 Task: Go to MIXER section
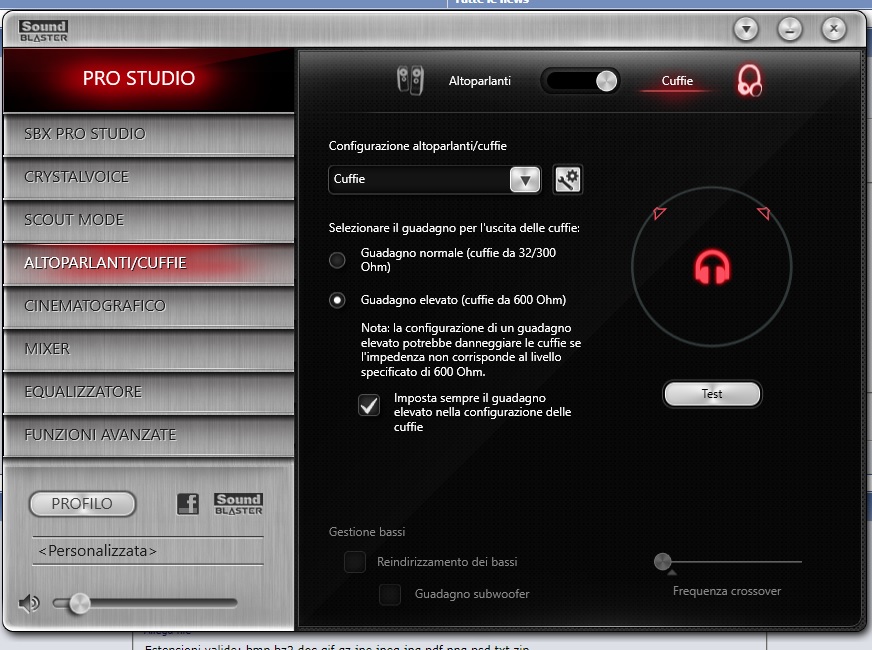(x=148, y=349)
